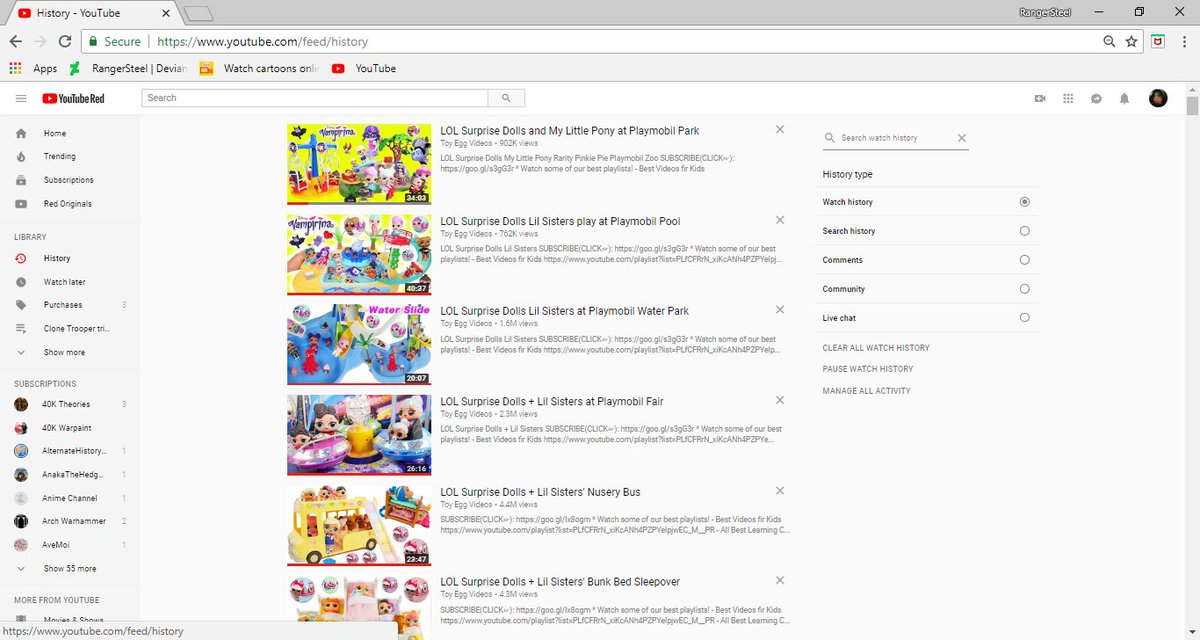The image size is (1200, 640).
Task: Open the notifications bell
Action: coord(1124,98)
